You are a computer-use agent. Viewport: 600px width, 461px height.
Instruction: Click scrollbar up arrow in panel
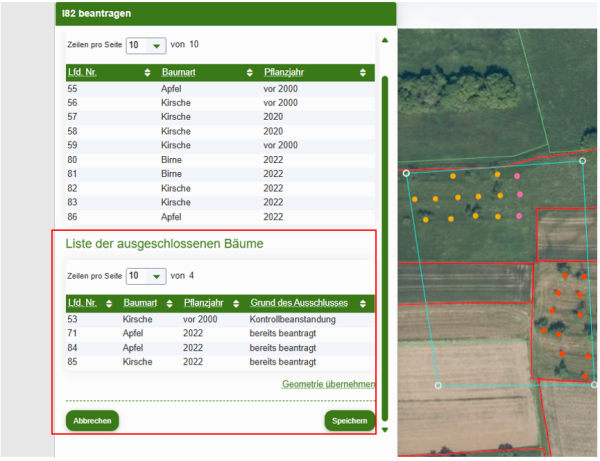point(385,40)
